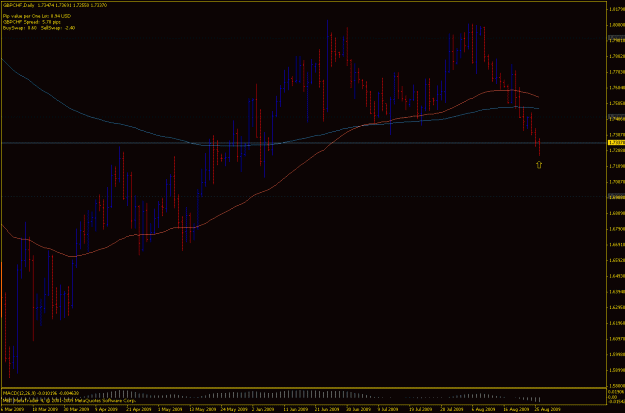Click the '1 May 2009' date label
This screenshot has width=625, height=413.
coord(170,409)
